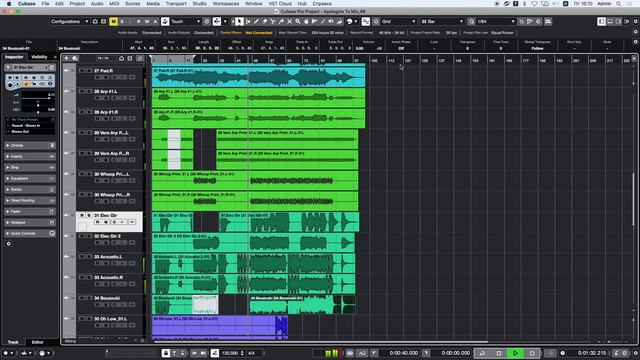This screenshot has width=640, height=360.
Task: Select the Range Selection tool
Action: [x=248, y=21]
